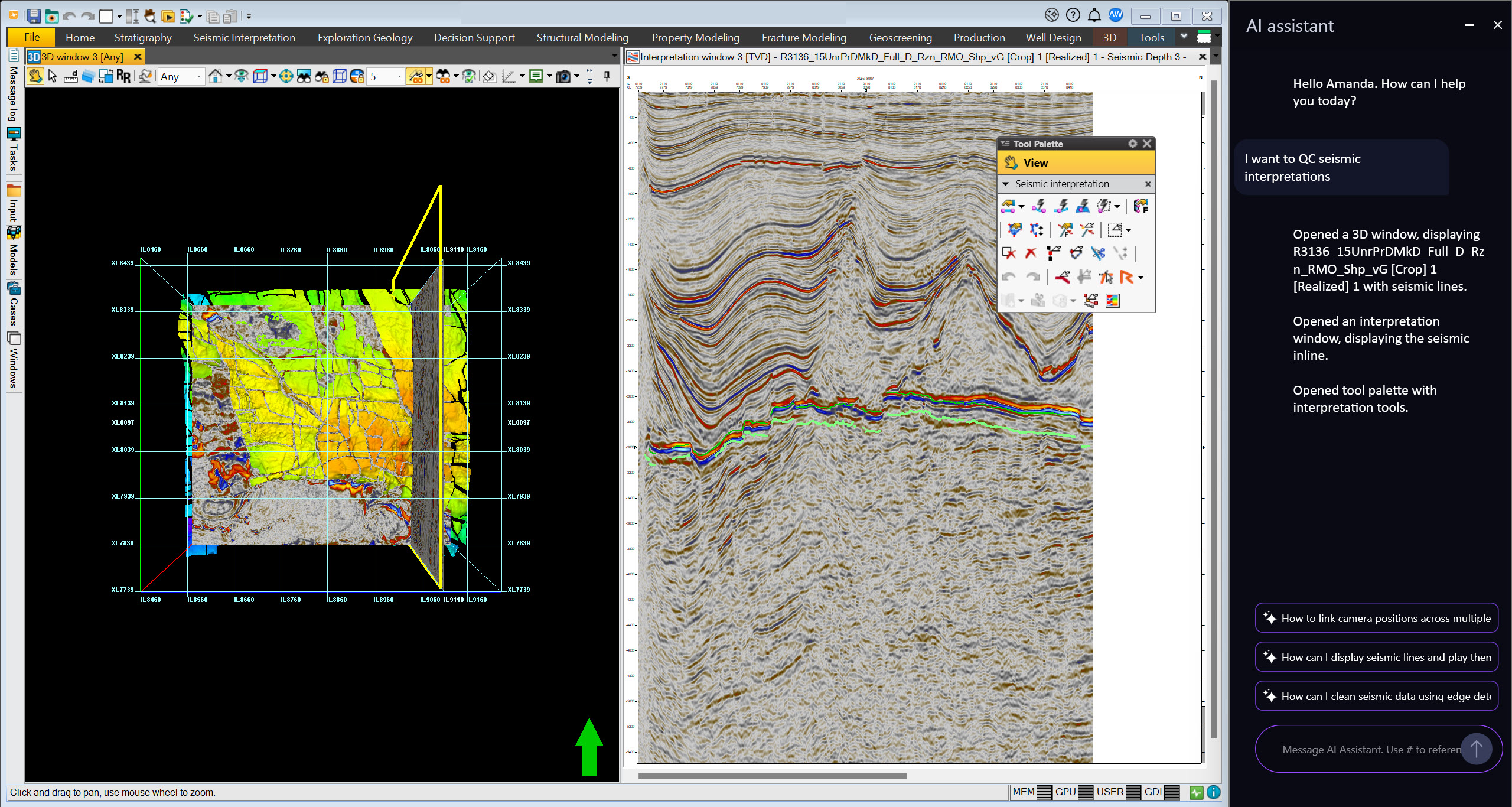
Task: Open the Property Modeling ribbon tab
Action: (694, 37)
